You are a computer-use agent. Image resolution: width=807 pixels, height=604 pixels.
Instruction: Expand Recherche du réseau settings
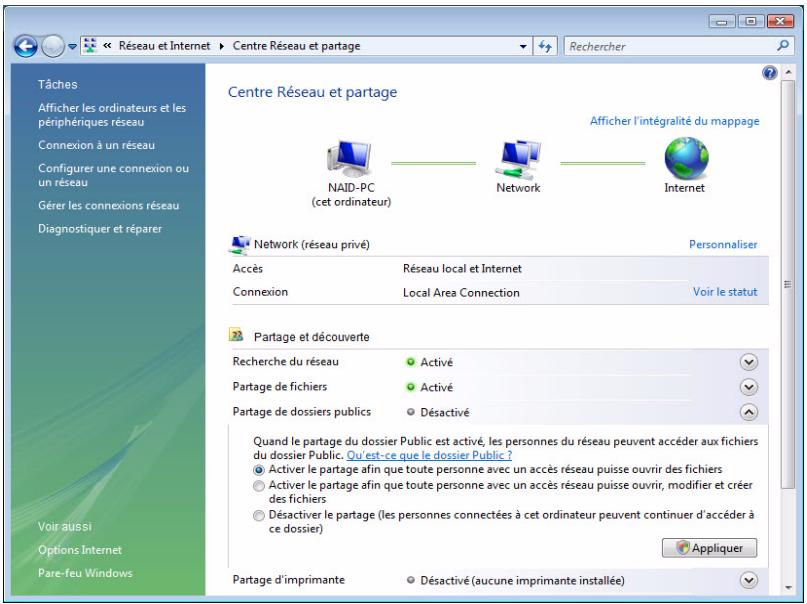click(x=749, y=362)
